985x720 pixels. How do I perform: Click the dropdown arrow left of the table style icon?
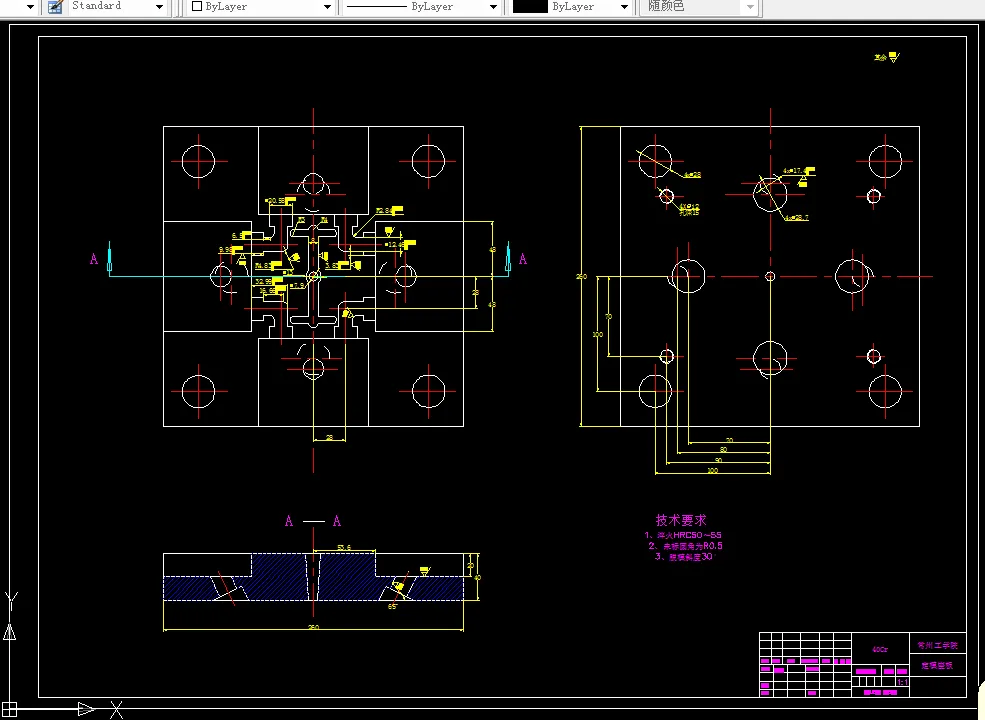coord(30,7)
